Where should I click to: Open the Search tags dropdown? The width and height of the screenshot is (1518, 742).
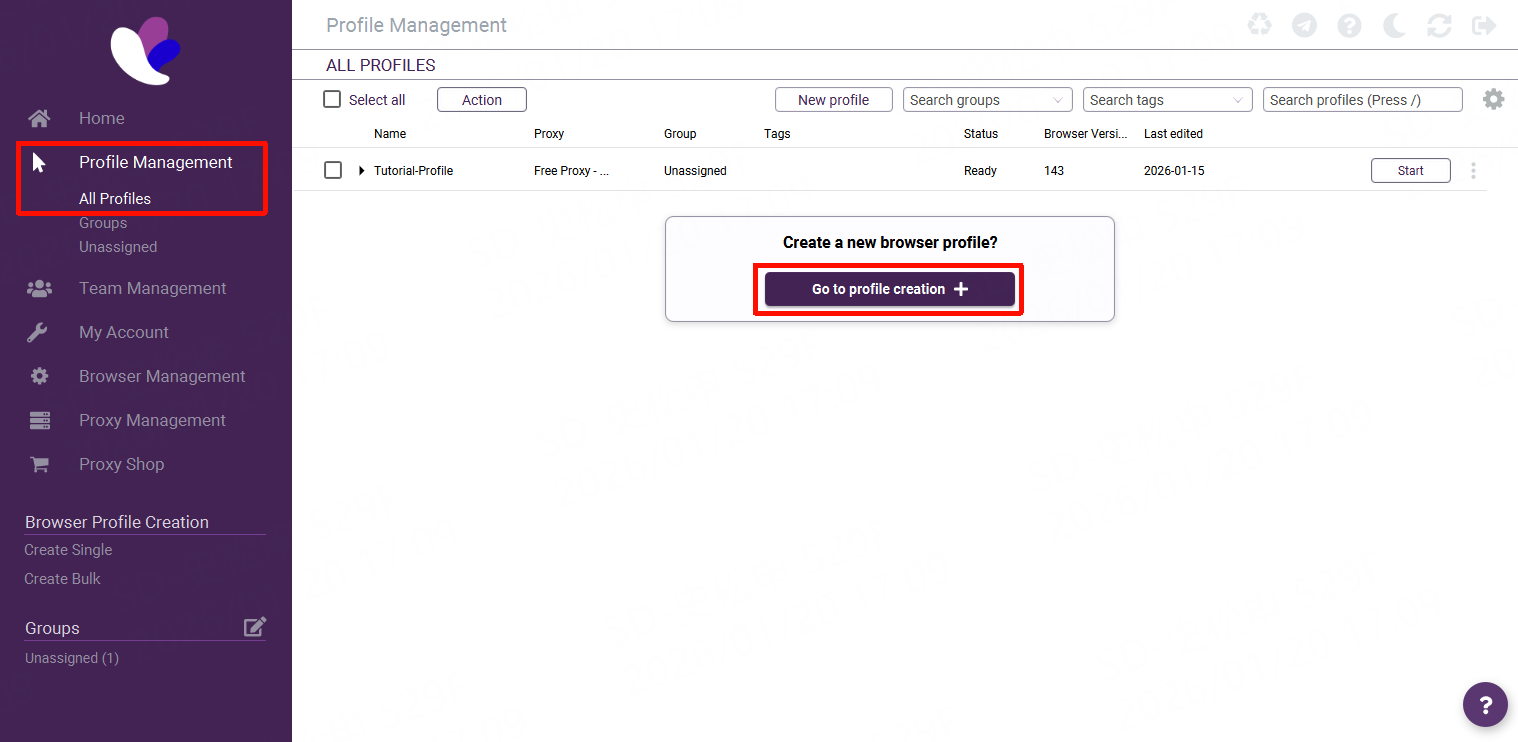(x=1167, y=100)
